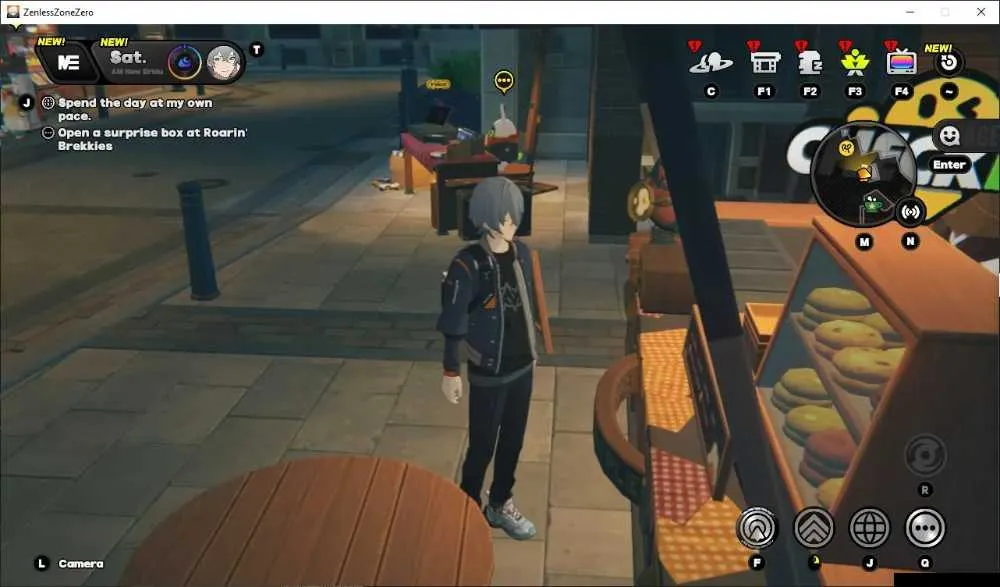The image size is (1000, 587).
Task: Click the F2 key badge
Action: pyautogui.click(x=810, y=91)
